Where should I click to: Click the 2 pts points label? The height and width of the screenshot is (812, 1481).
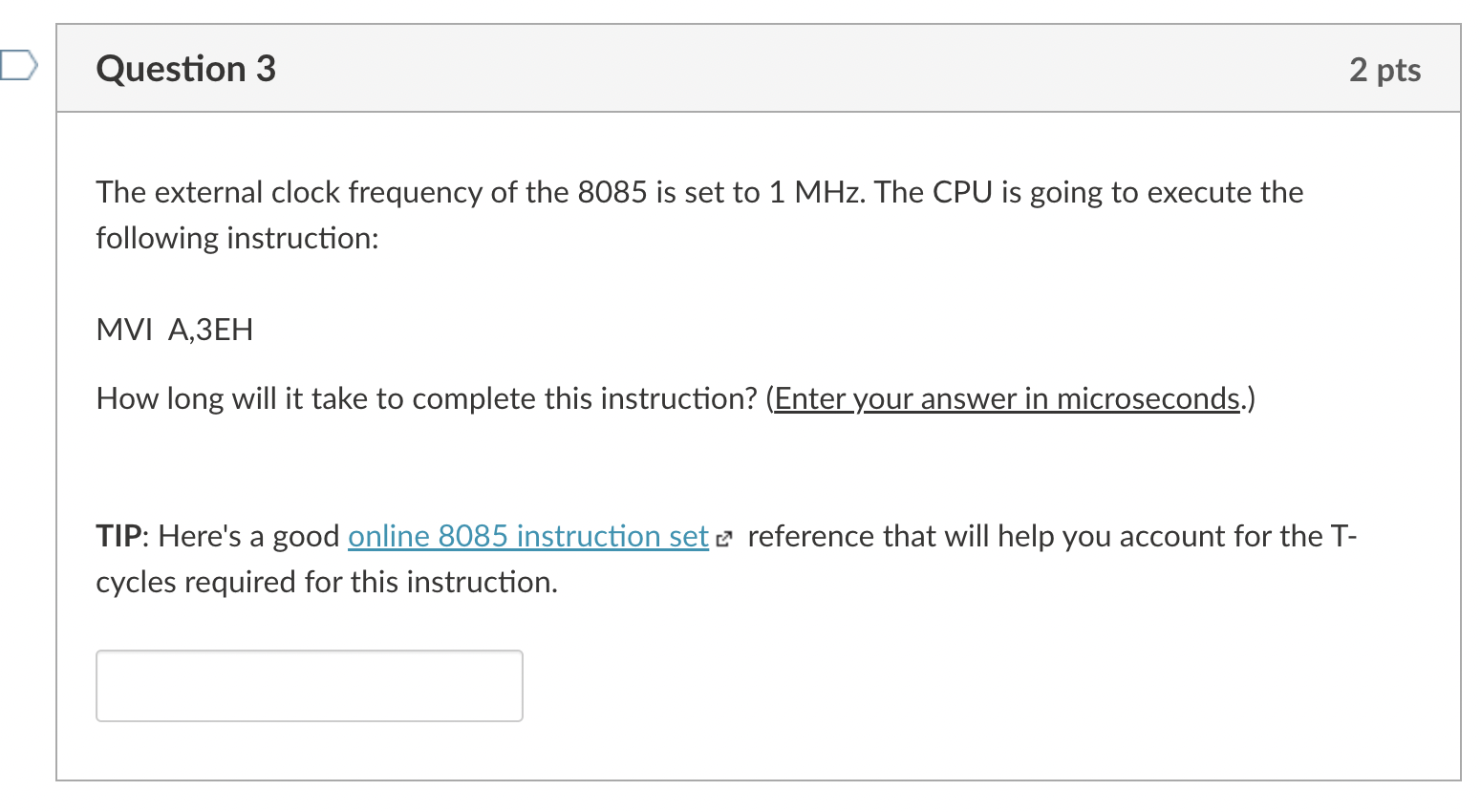coord(1384,70)
